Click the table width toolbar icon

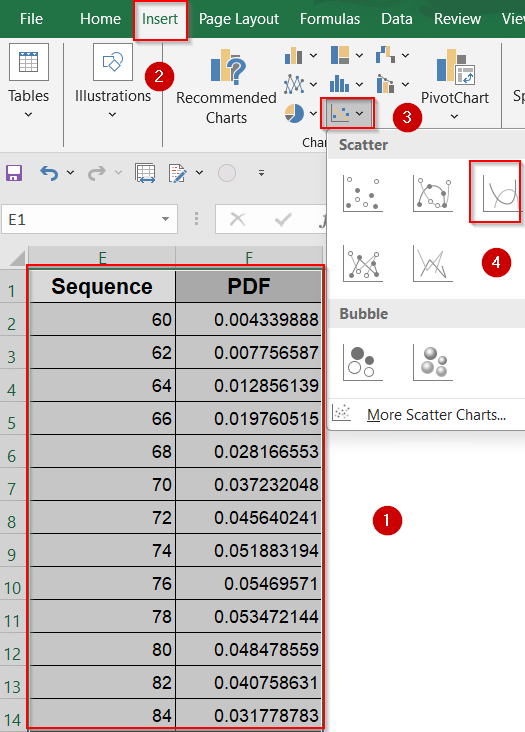[145, 173]
